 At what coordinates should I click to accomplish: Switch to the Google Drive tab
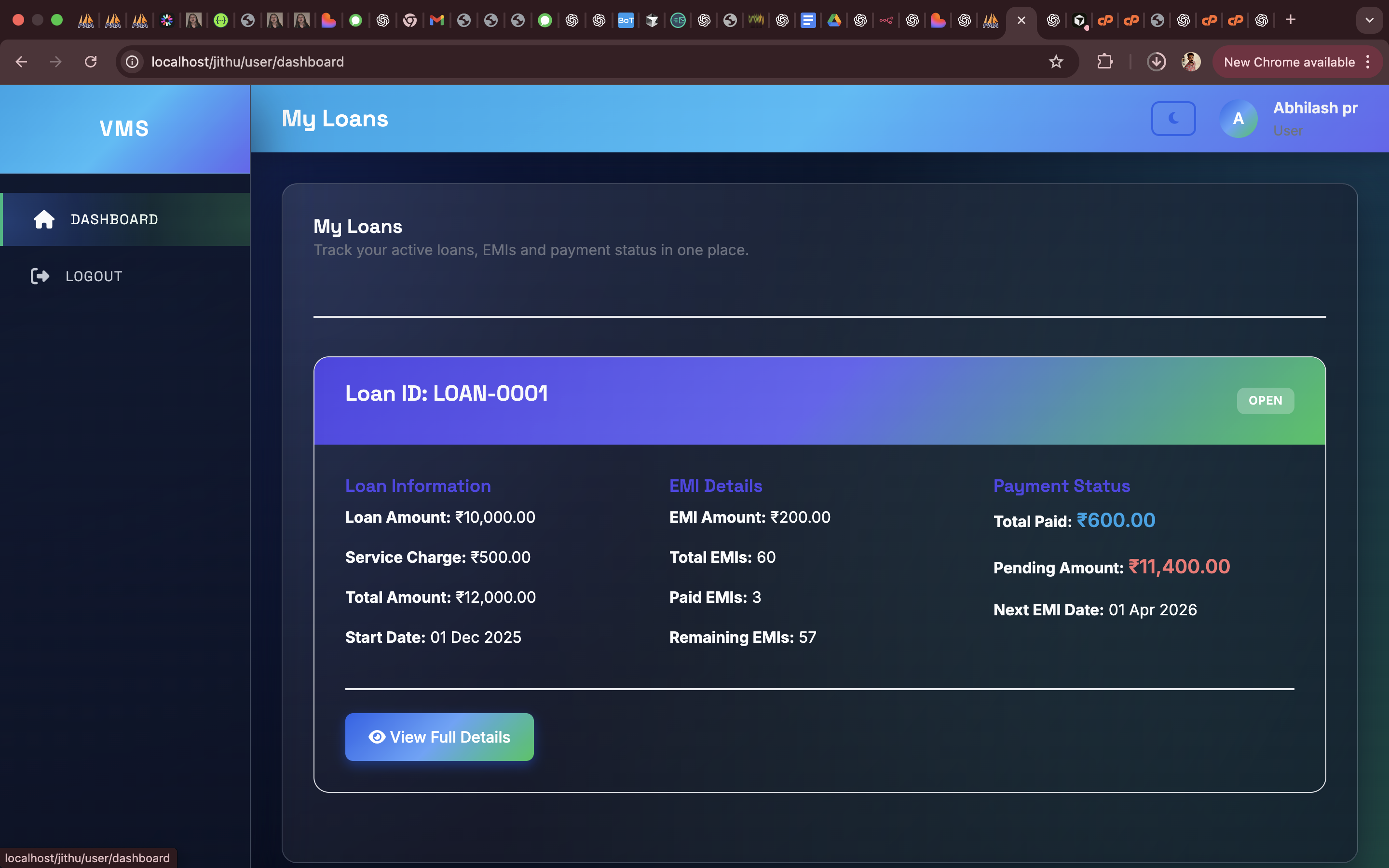tap(834, 21)
